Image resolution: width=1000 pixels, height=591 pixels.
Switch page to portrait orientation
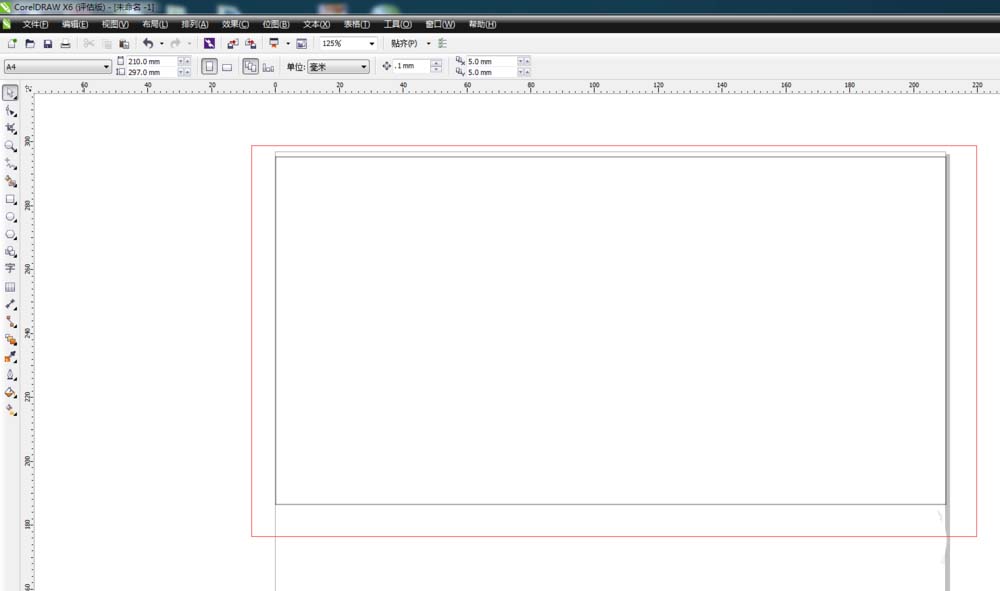tap(210, 67)
